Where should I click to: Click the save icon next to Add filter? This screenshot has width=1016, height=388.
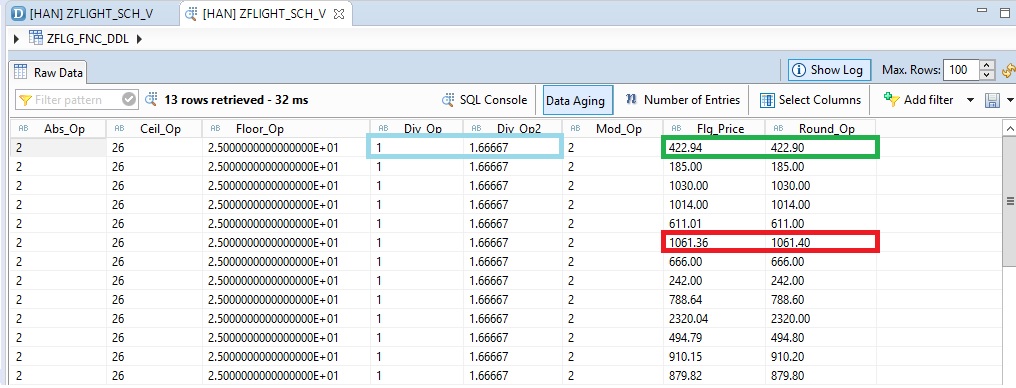tap(992, 100)
